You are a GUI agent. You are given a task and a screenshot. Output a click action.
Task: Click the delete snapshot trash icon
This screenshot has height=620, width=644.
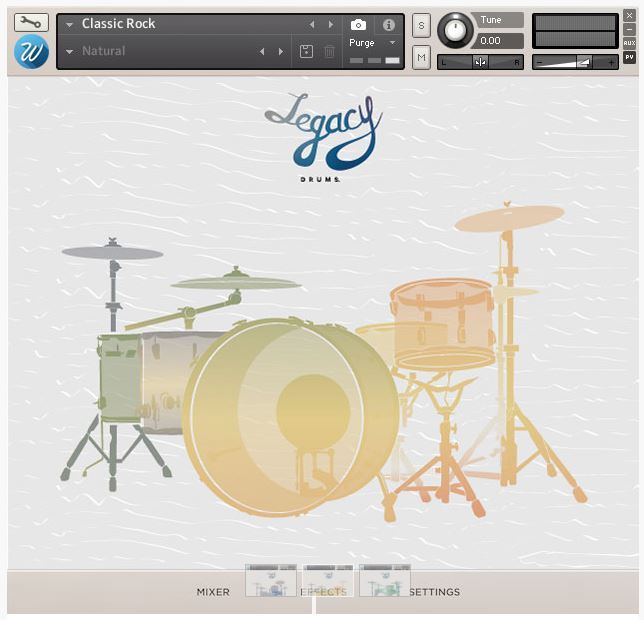pyautogui.click(x=329, y=51)
